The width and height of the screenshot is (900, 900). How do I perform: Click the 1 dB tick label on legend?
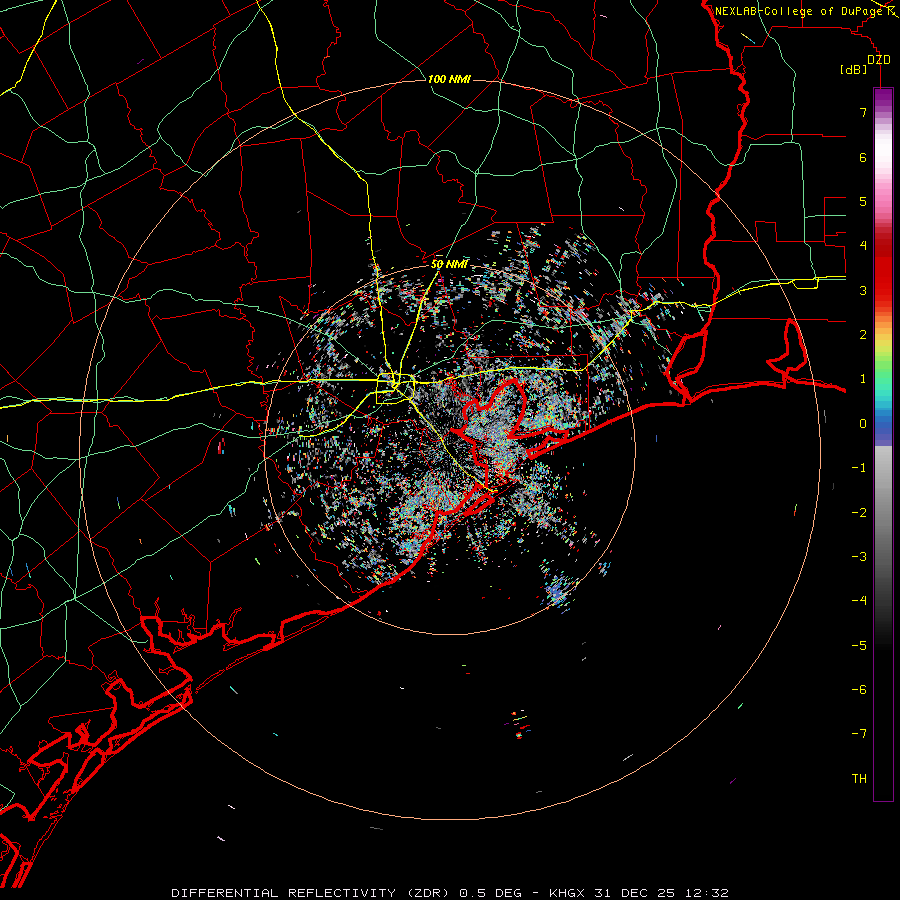point(863,379)
